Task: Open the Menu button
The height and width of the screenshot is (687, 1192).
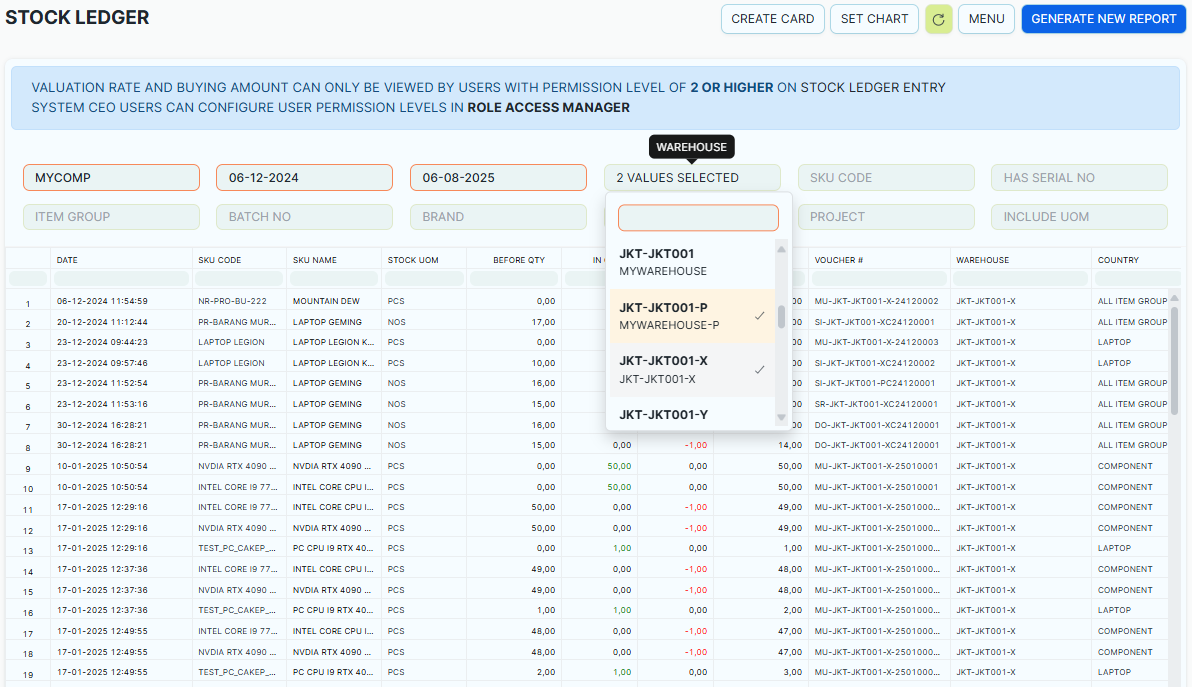Action: point(986,19)
